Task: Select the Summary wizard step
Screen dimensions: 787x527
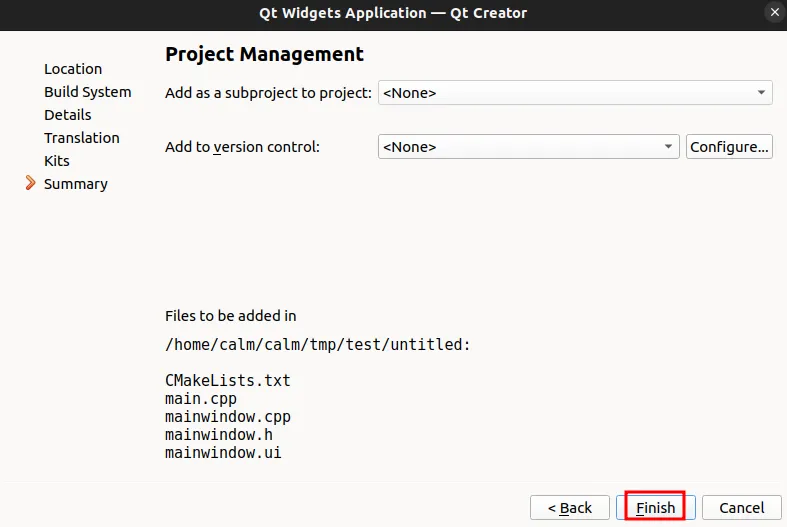Action: [76, 184]
